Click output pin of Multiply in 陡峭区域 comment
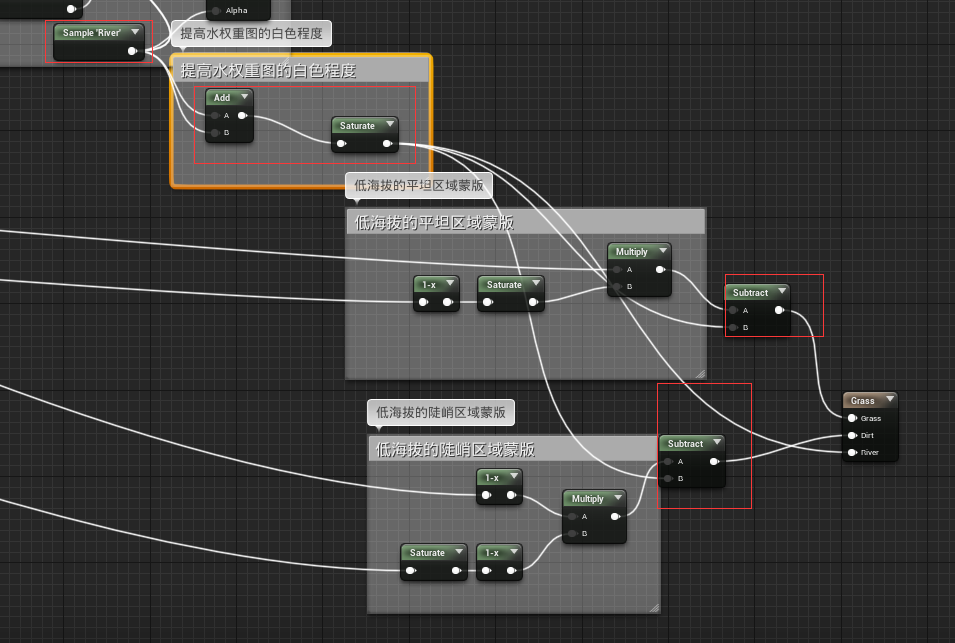 616,516
